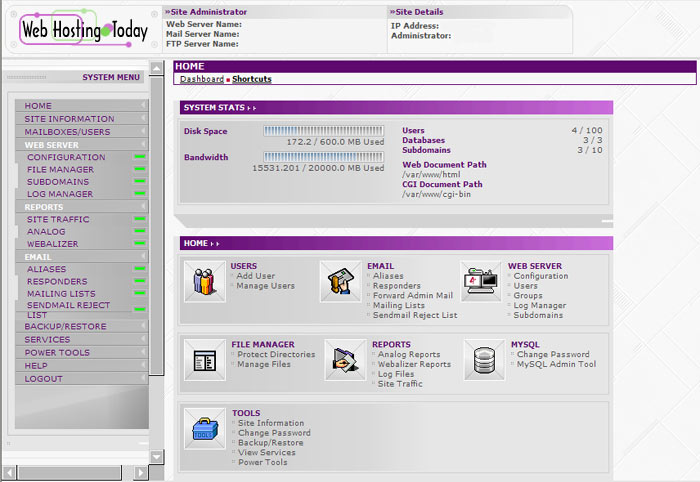Screen dimensions: 700x482
Task: Open the File Manager icon
Action: [204, 359]
